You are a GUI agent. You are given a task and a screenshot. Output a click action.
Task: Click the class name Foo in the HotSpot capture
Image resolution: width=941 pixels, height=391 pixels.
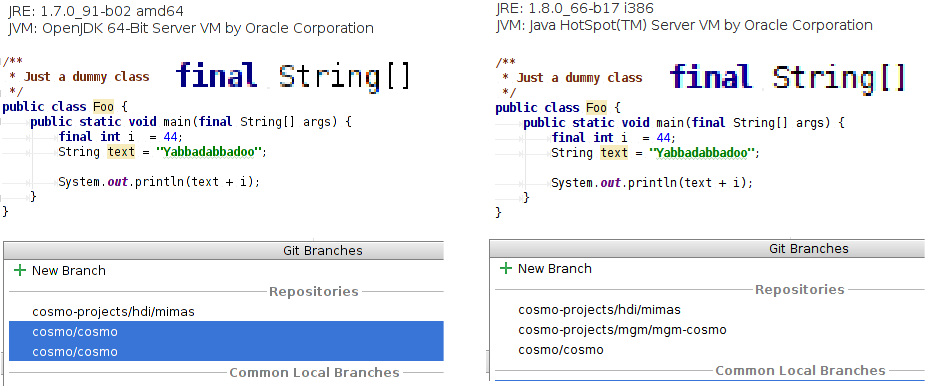tap(596, 108)
